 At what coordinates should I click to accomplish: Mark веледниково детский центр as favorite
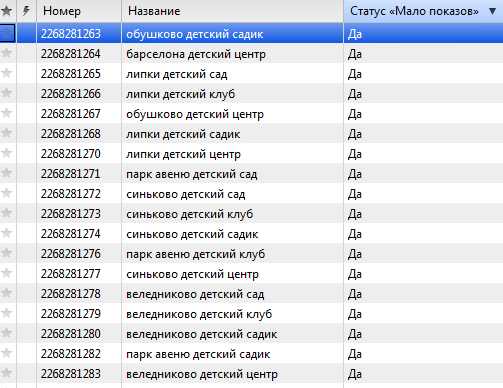[7, 373]
